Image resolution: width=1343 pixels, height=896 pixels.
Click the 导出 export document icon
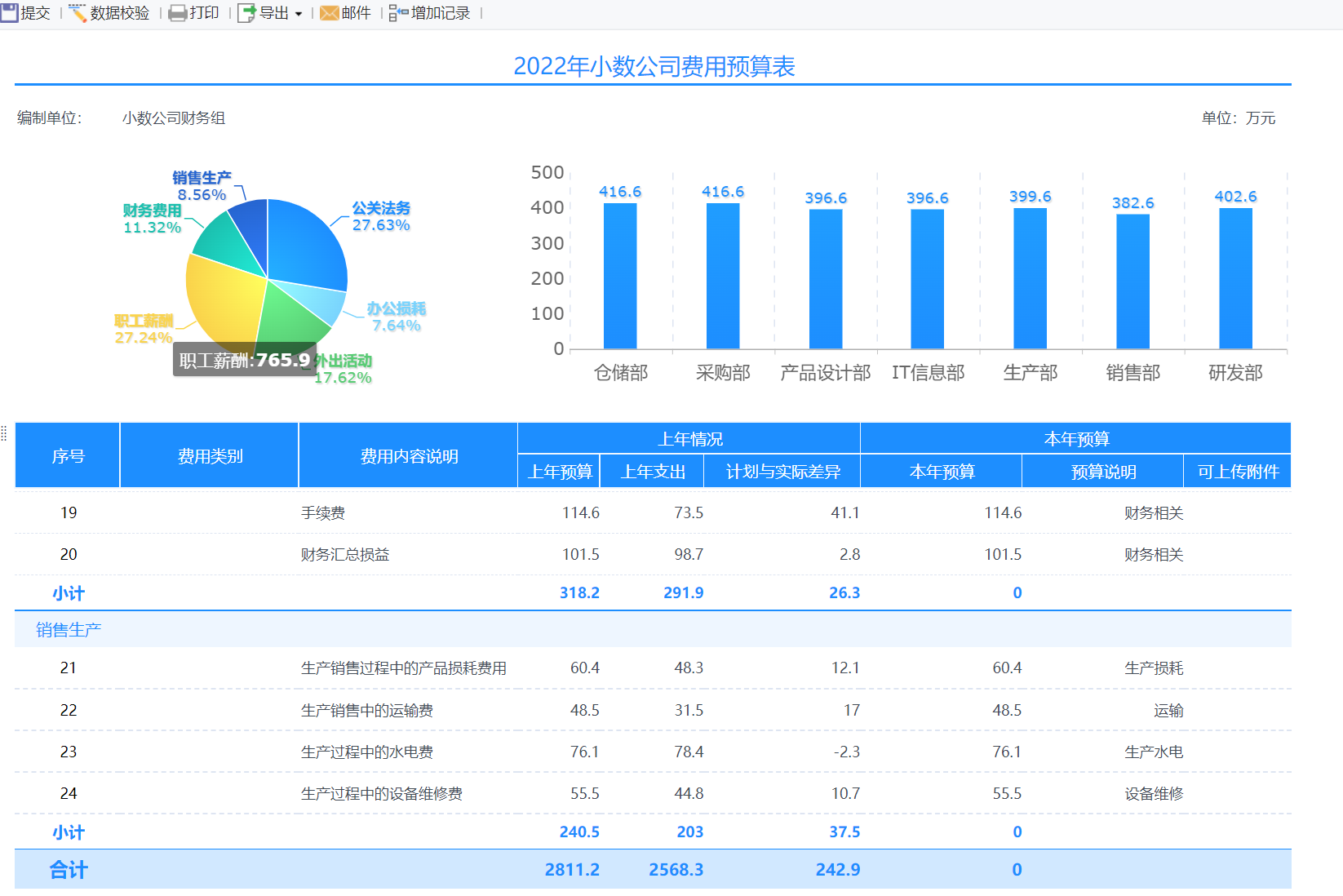[246, 13]
